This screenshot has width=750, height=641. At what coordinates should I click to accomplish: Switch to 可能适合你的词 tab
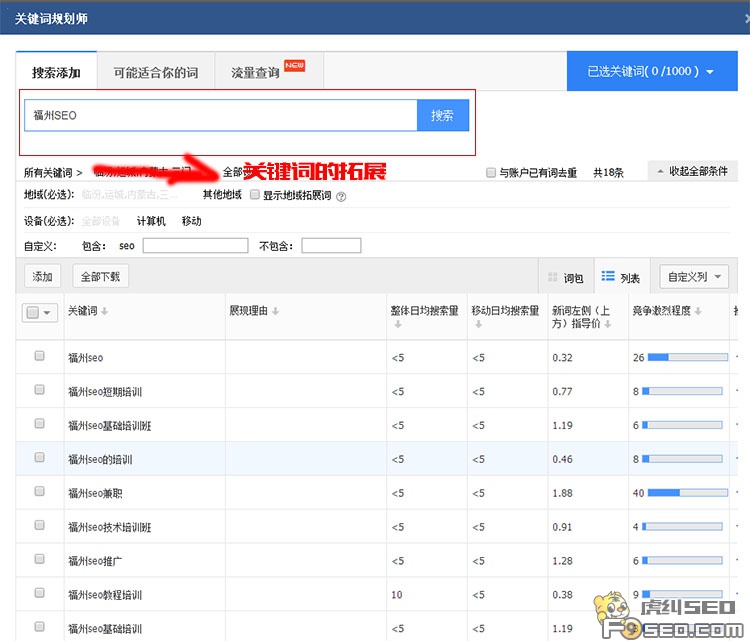coord(155,72)
